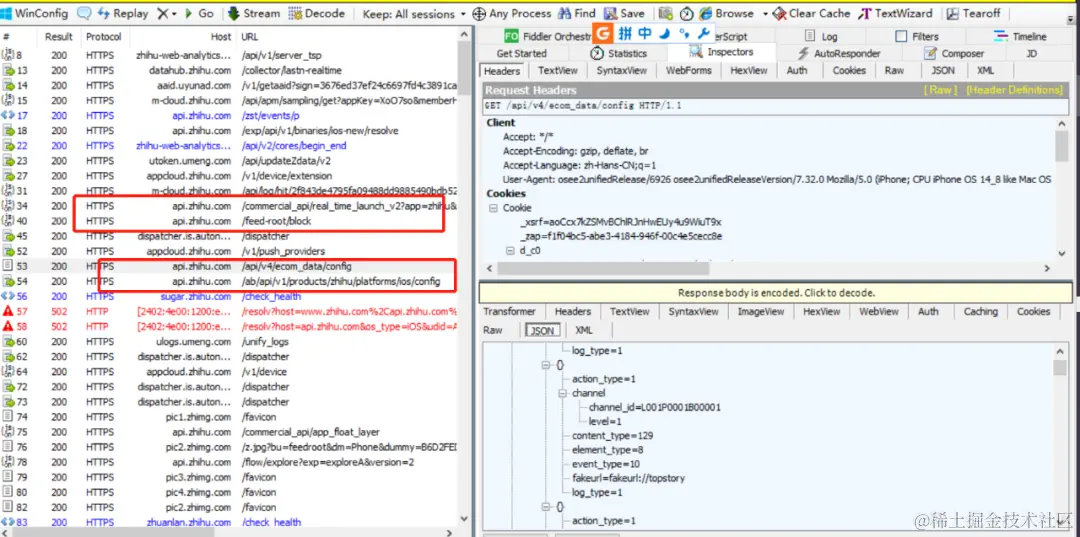Sort sessions by the Result column header

59,36
